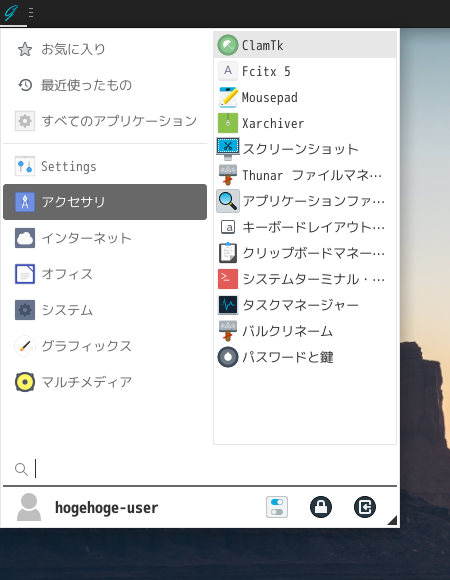Open すべてのアプリケーション all applications
The height and width of the screenshot is (580, 450).
(105, 121)
